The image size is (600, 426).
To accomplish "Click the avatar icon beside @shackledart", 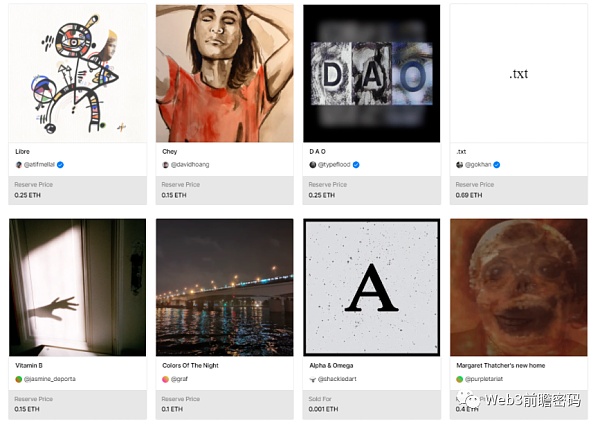I will click(313, 379).
